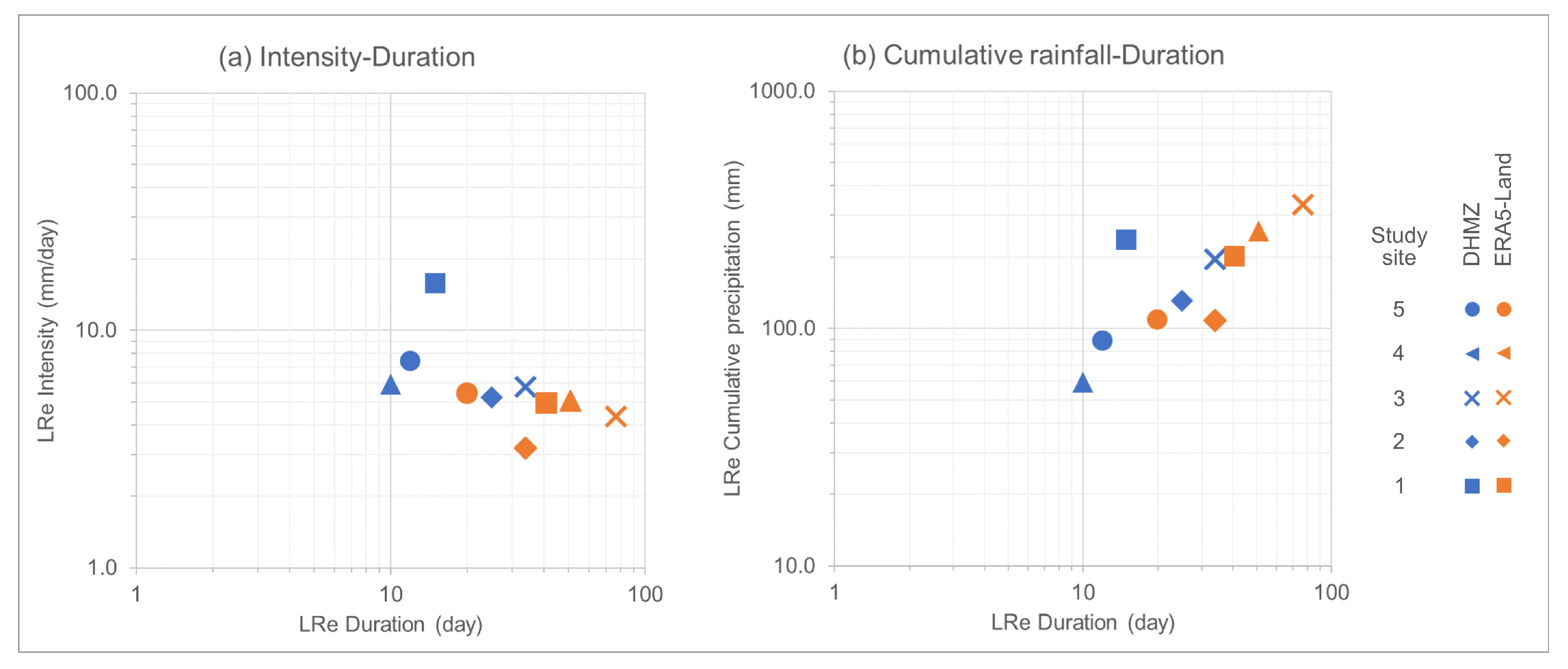Click the blue circle legend entry for site 5

tap(1472, 310)
